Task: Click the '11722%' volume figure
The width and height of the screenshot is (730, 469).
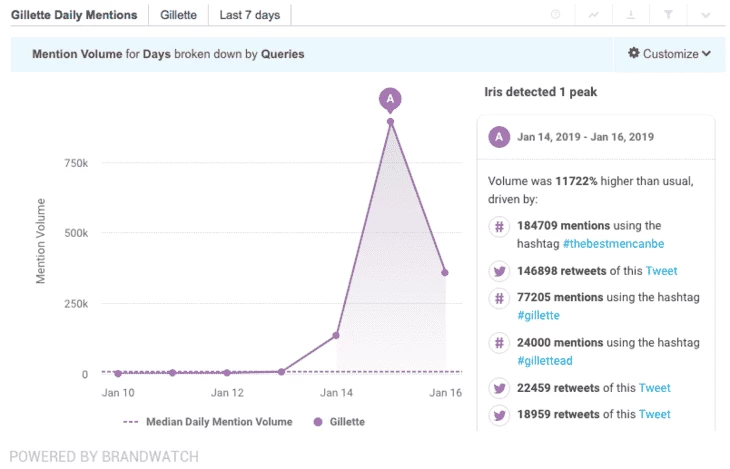Action: [x=576, y=181]
